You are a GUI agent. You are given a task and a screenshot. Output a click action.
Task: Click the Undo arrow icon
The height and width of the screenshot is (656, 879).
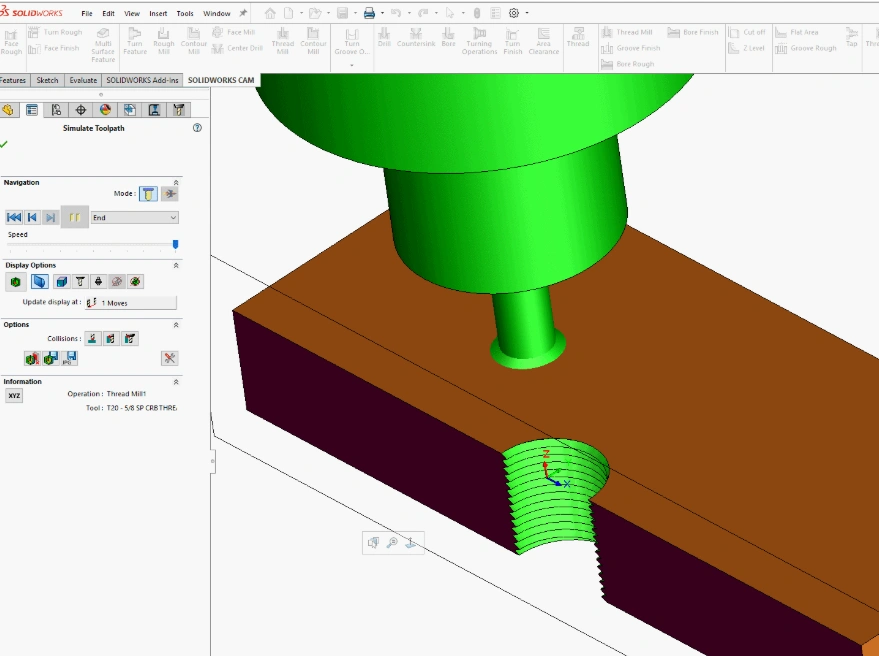click(x=396, y=13)
